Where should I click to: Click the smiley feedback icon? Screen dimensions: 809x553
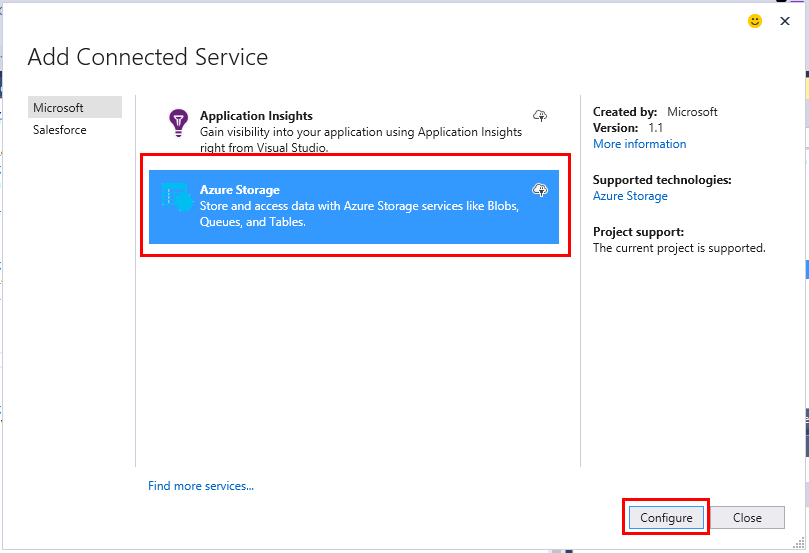(755, 21)
